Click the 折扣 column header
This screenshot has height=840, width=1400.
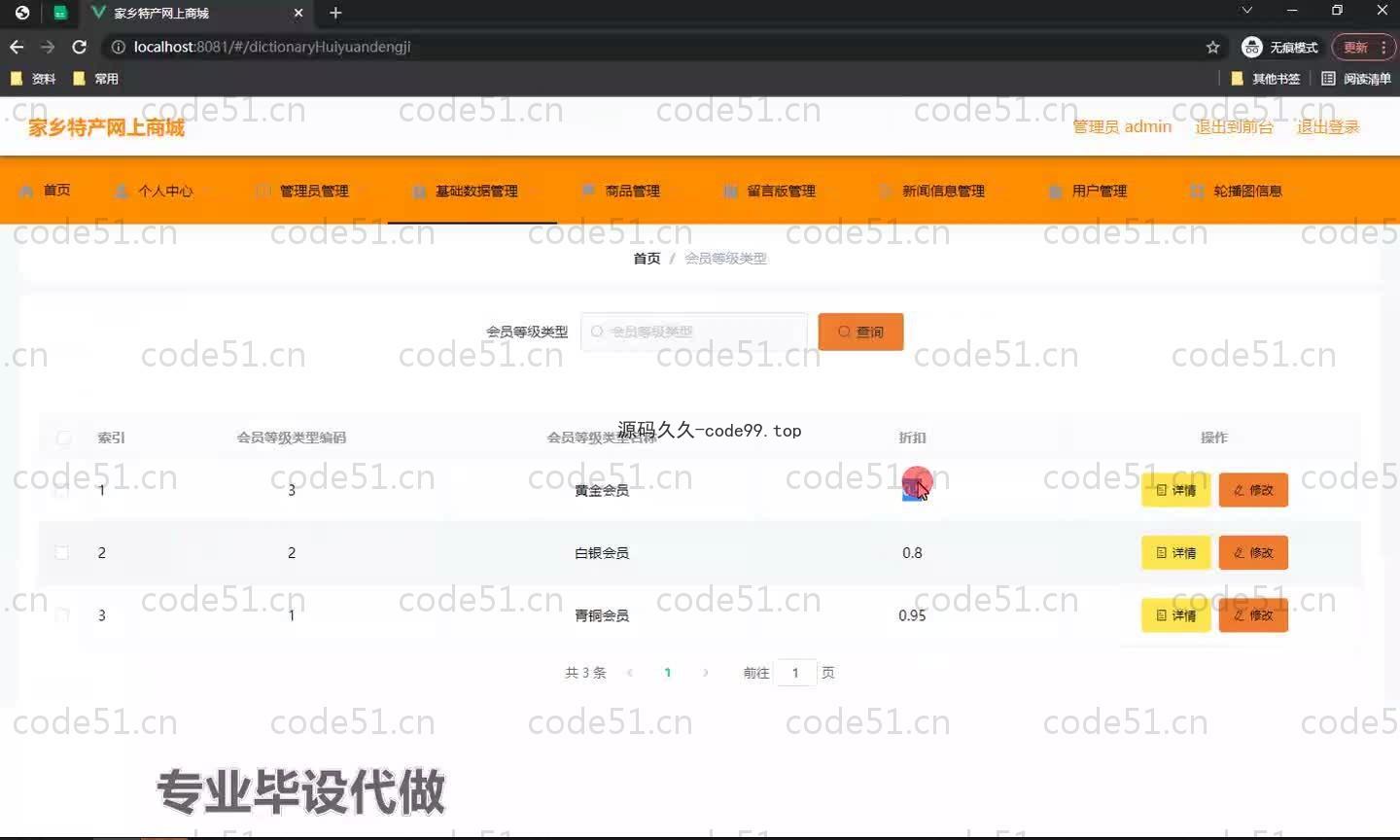[912, 437]
